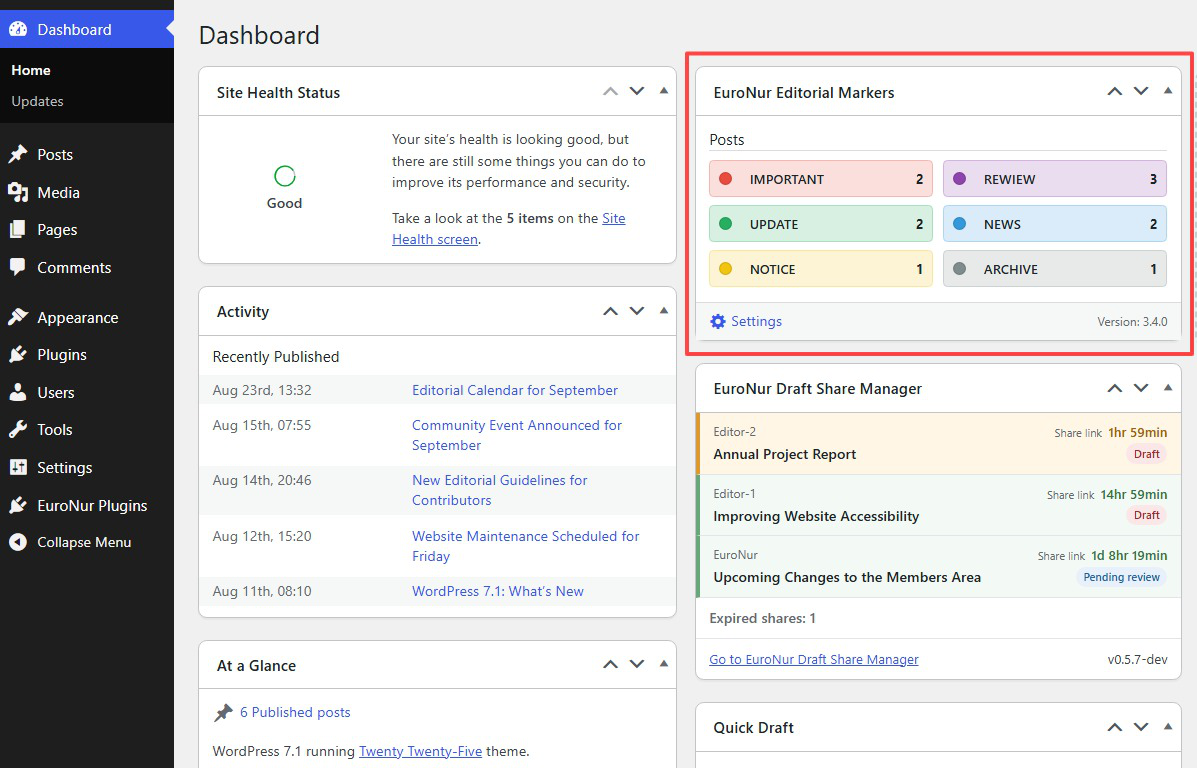Image resolution: width=1197 pixels, height=768 pixels.
Task: Open the Posts menu label
Action: pyautogui.click(x=55, y=154)
